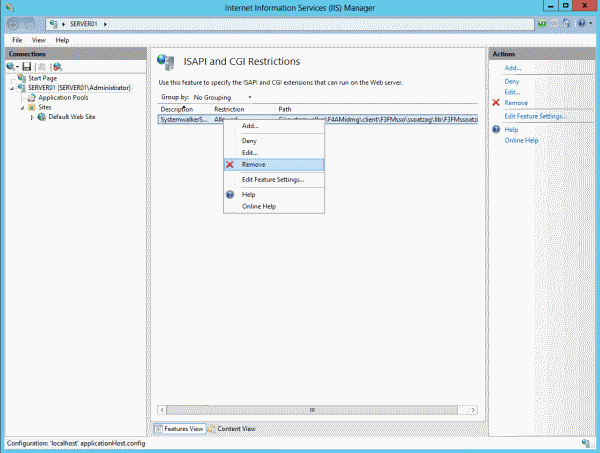Click the status bar network icon
Screen dimensions: 600x453
click(x=585, y=443)
